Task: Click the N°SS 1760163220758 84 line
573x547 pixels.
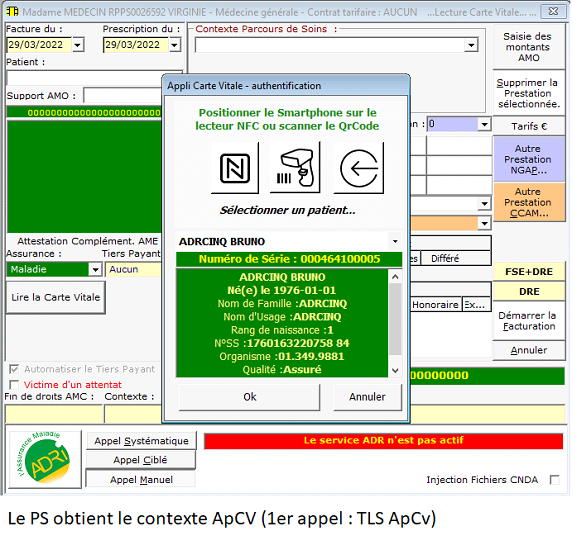Action: tap(282, 343)
